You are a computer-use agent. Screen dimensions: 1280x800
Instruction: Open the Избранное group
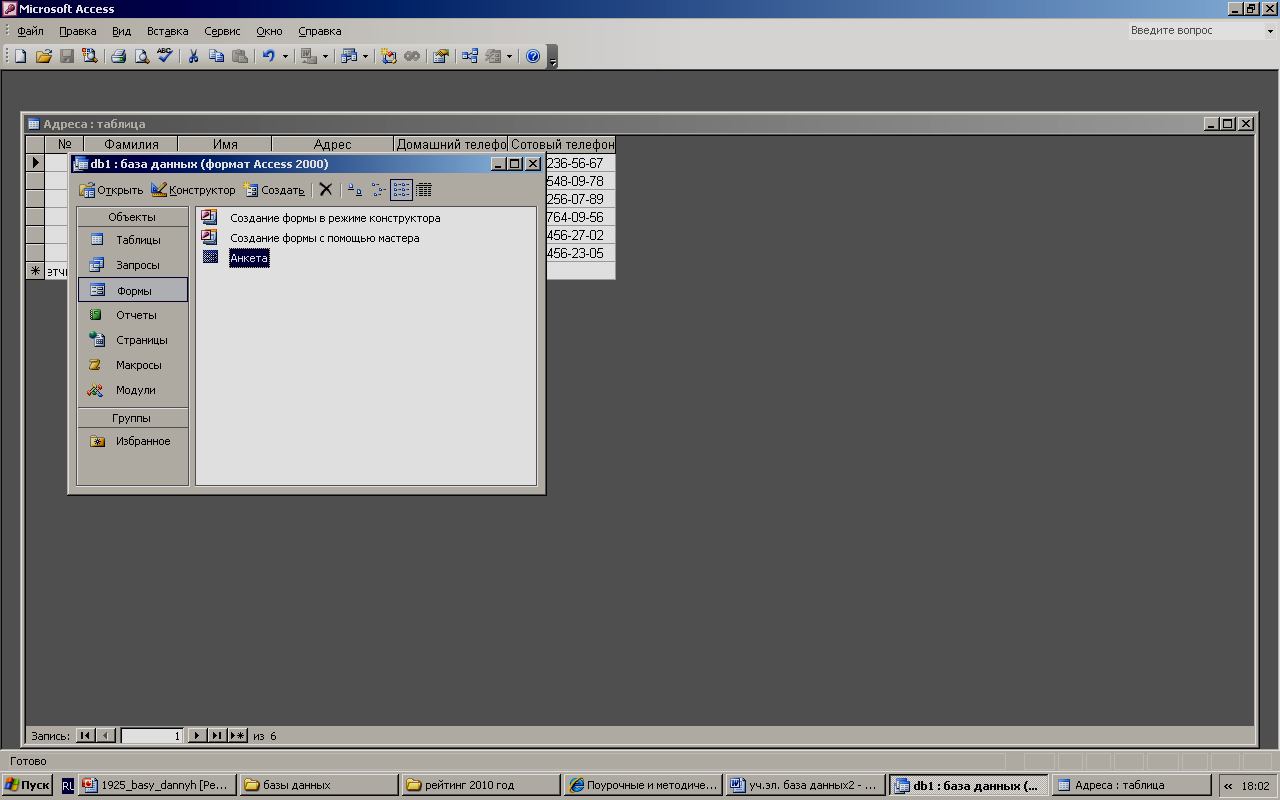pos(132,441)
